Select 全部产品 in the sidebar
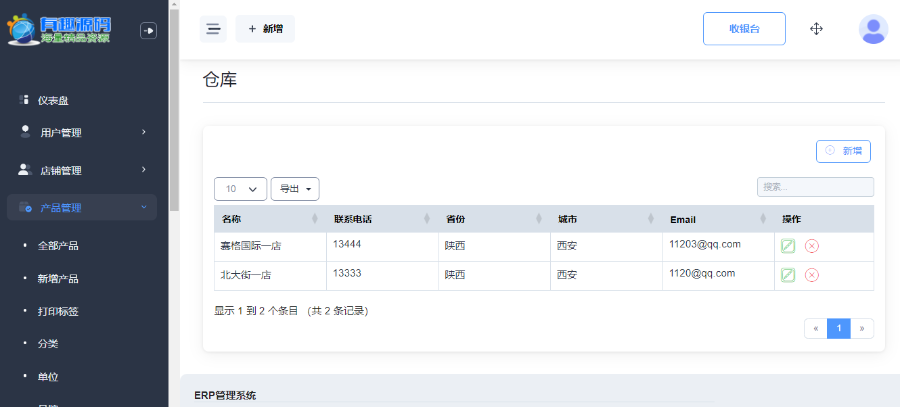 tap(58, 245)
